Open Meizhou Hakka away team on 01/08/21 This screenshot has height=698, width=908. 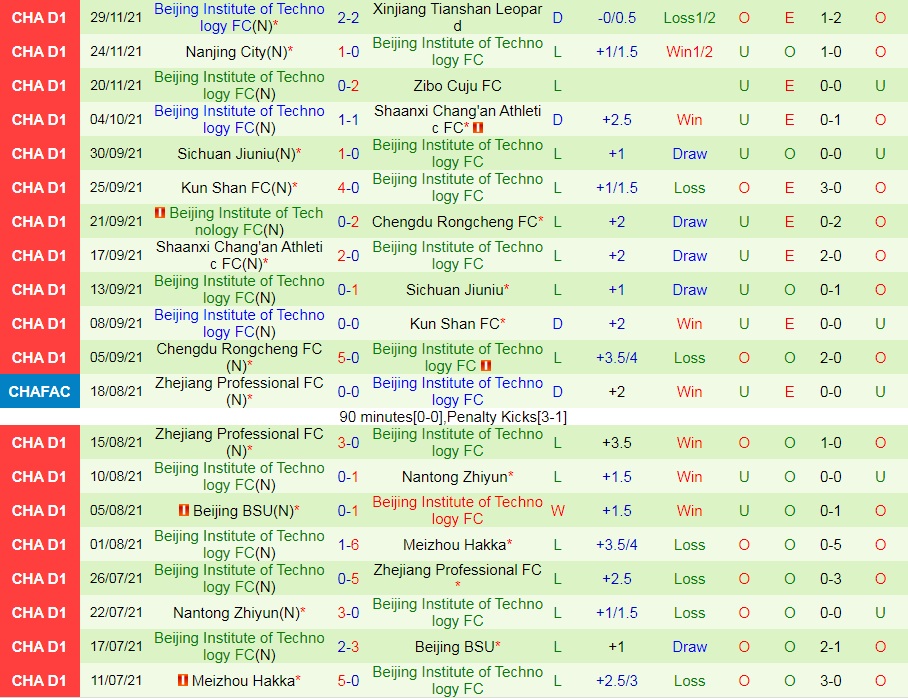pyautogui.click(x=457, y=544)
